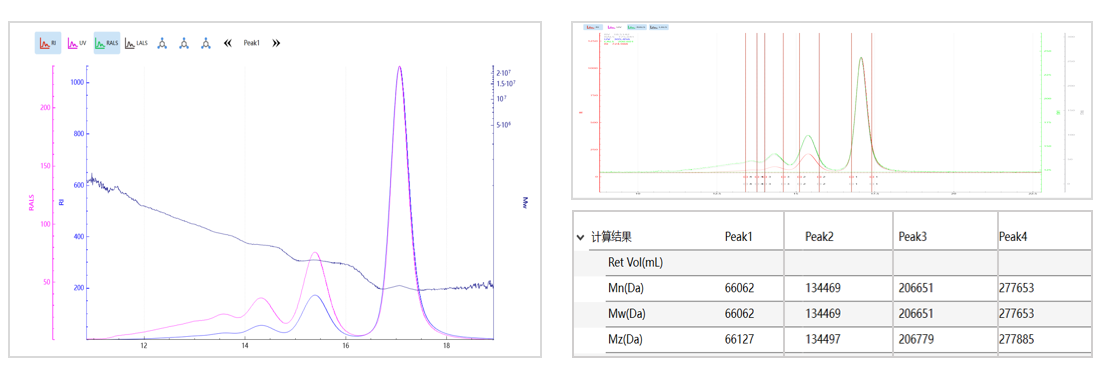The image size is (1109, 371).
Task: Click Mn value 134469 for Peak2
Action: point(822,288)
